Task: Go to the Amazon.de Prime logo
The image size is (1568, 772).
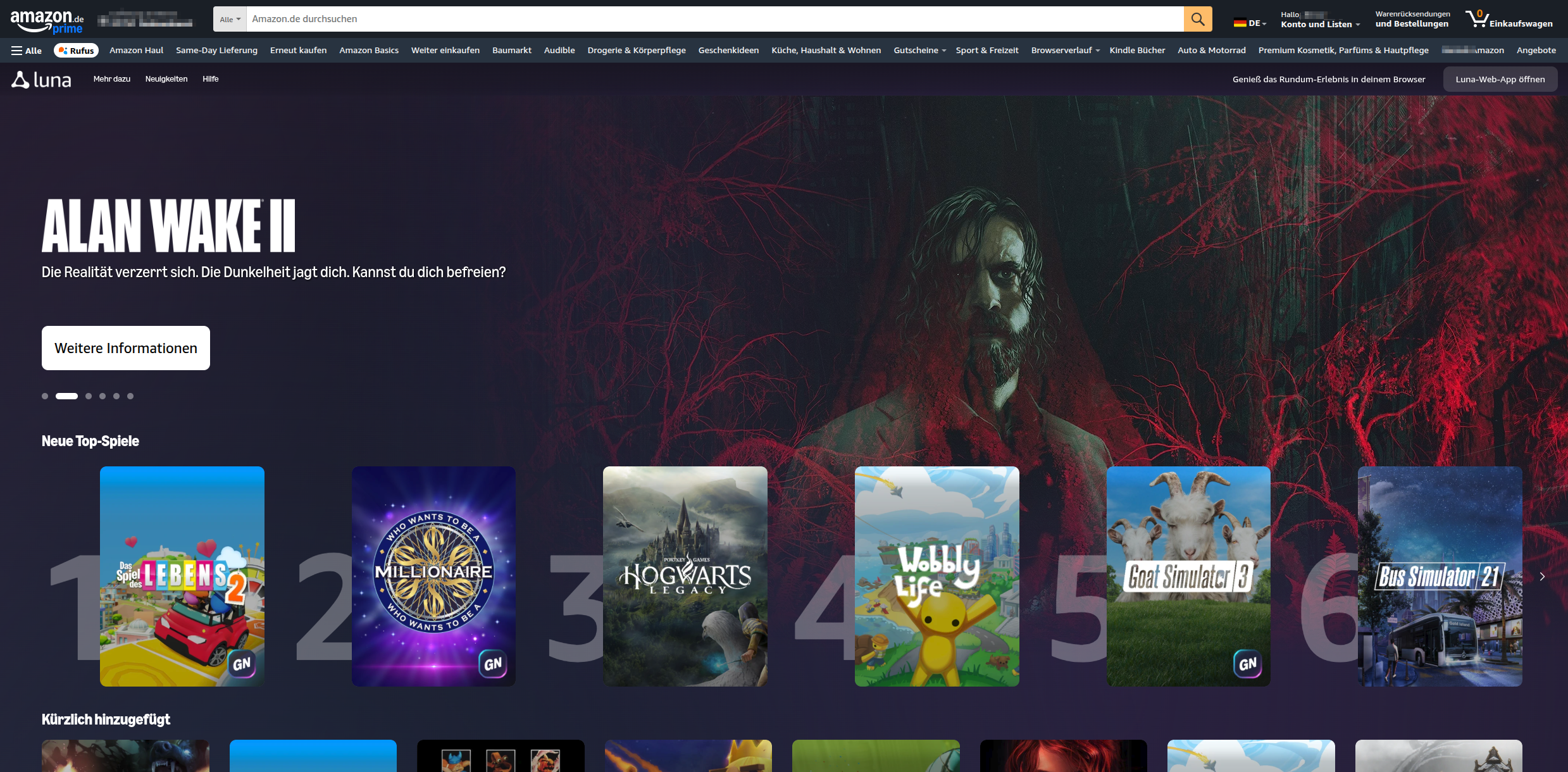Action: (47, 22)
